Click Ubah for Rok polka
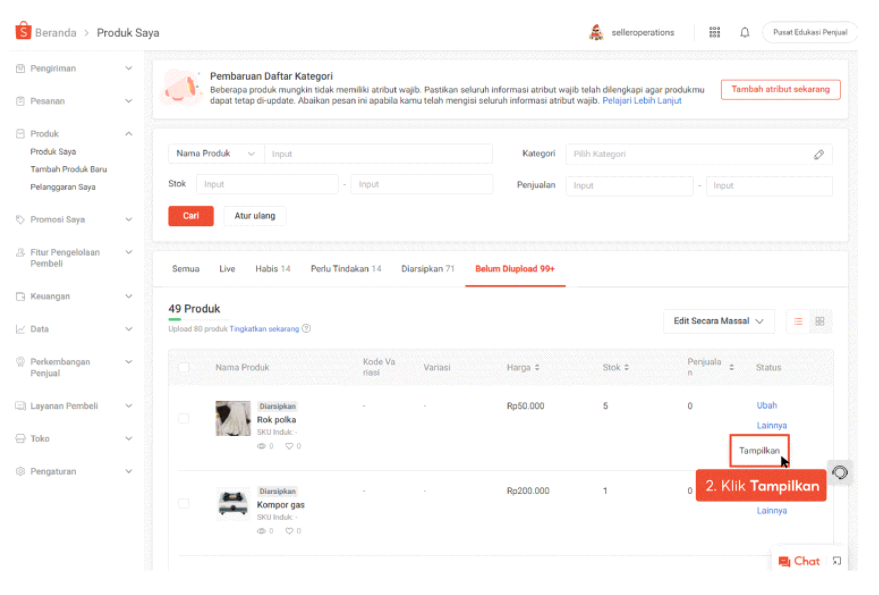This screenshot has height=595, width=879. pyautogui.click(x=766, y=405)
